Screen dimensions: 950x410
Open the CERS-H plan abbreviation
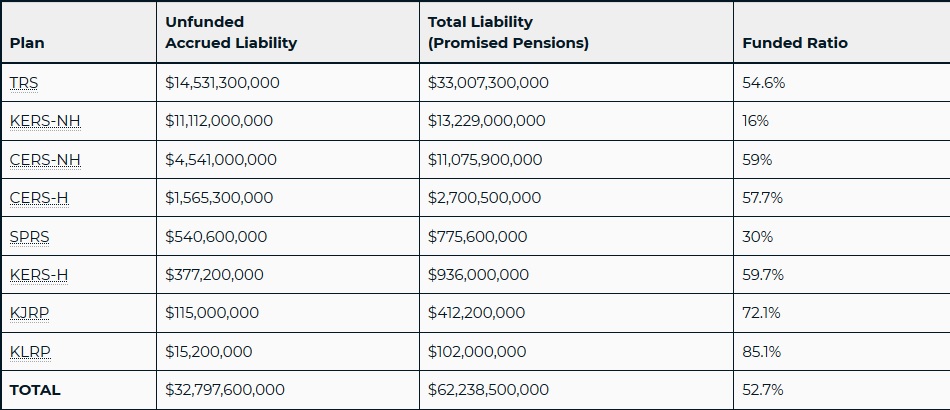click(x=39, y=198)
